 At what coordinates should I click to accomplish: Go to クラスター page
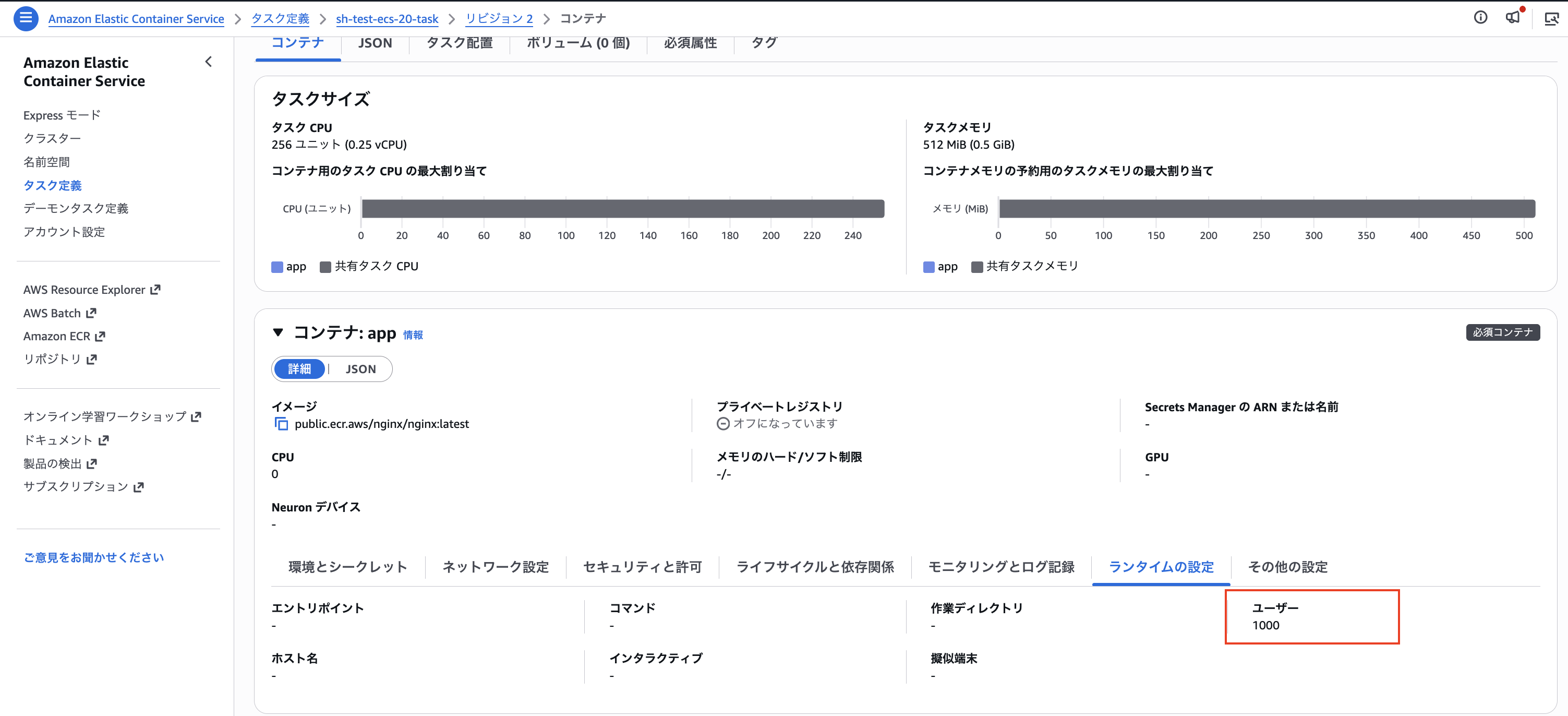coord(52,138)
